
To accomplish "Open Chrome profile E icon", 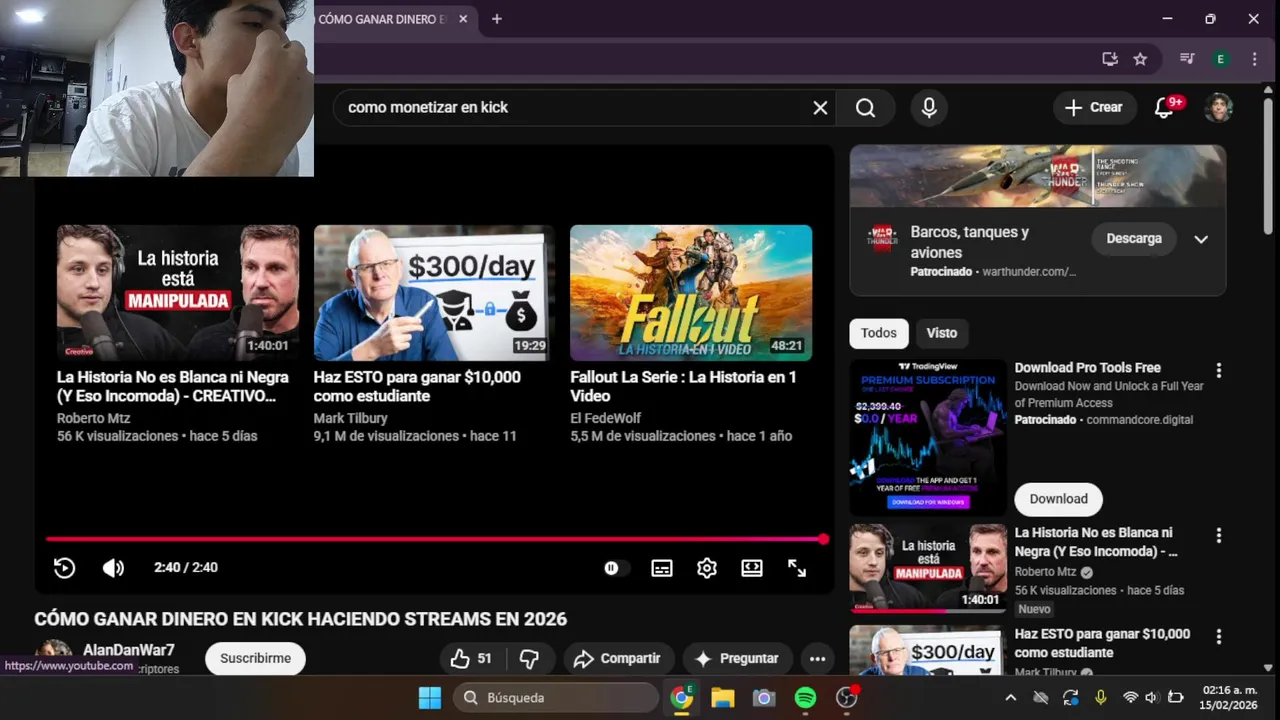I will point(1220,59).
